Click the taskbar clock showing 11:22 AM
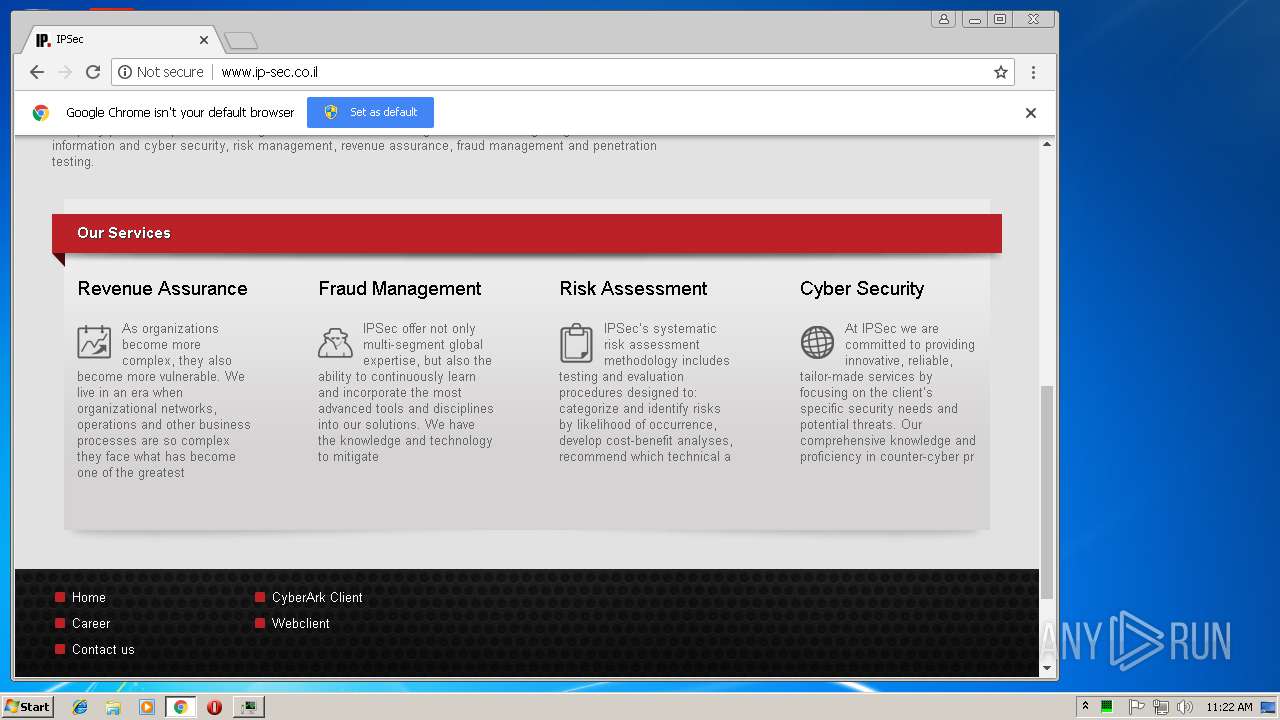 1229,707
